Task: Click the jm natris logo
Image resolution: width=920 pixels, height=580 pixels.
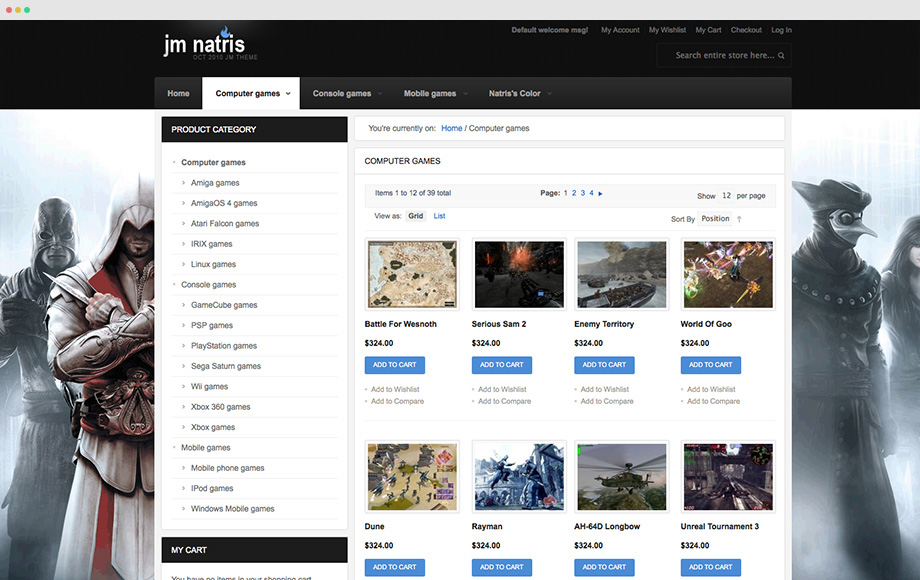Action: tap(209, 43)
